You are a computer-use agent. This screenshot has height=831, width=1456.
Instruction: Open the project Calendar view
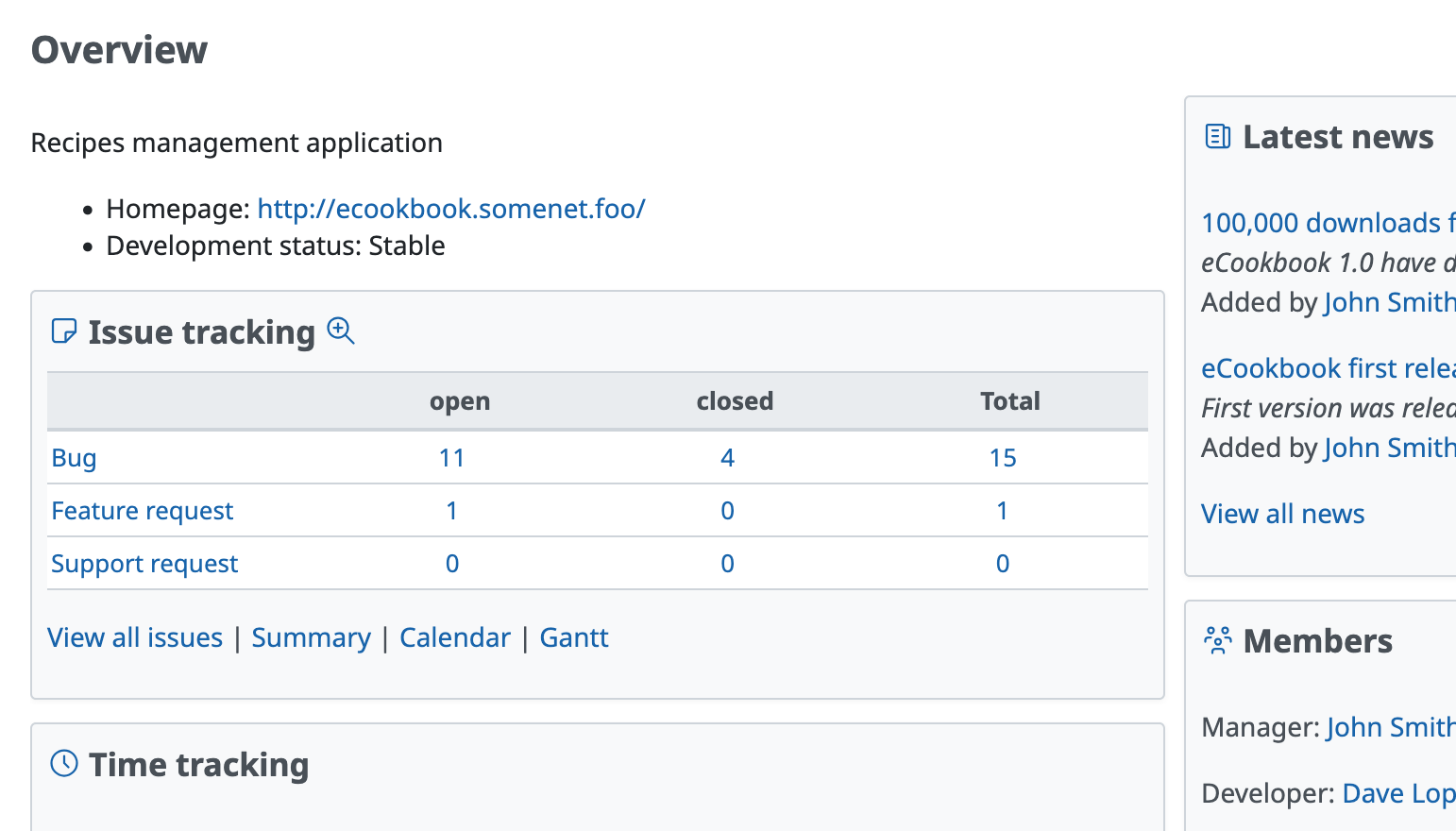pos(455,637)
